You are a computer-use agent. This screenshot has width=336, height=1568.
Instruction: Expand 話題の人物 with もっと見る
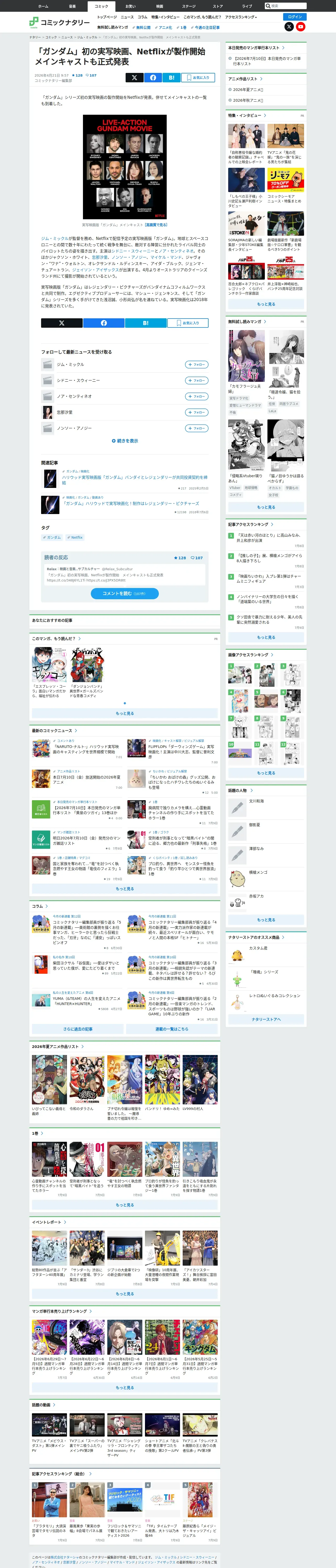coord(266,920)
